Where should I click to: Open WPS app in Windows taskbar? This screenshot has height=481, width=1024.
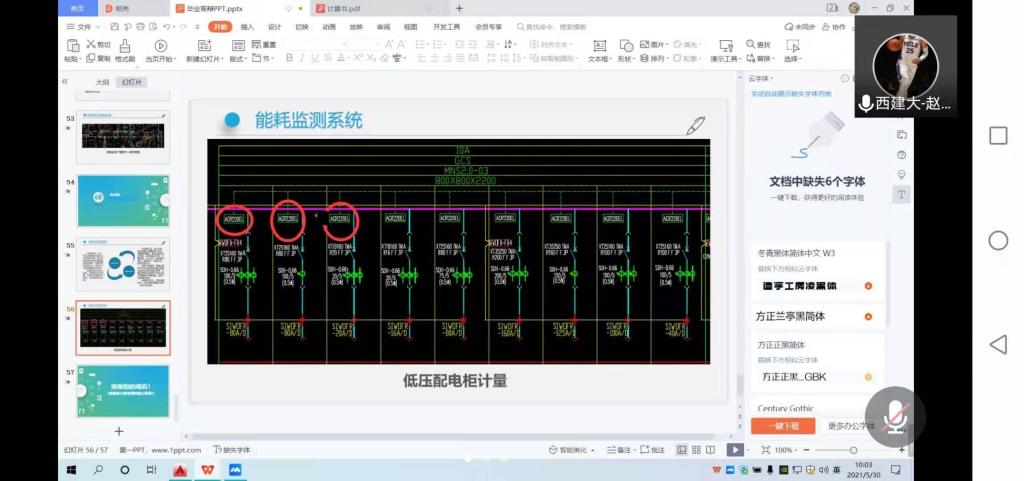click(x=208, y=470)
